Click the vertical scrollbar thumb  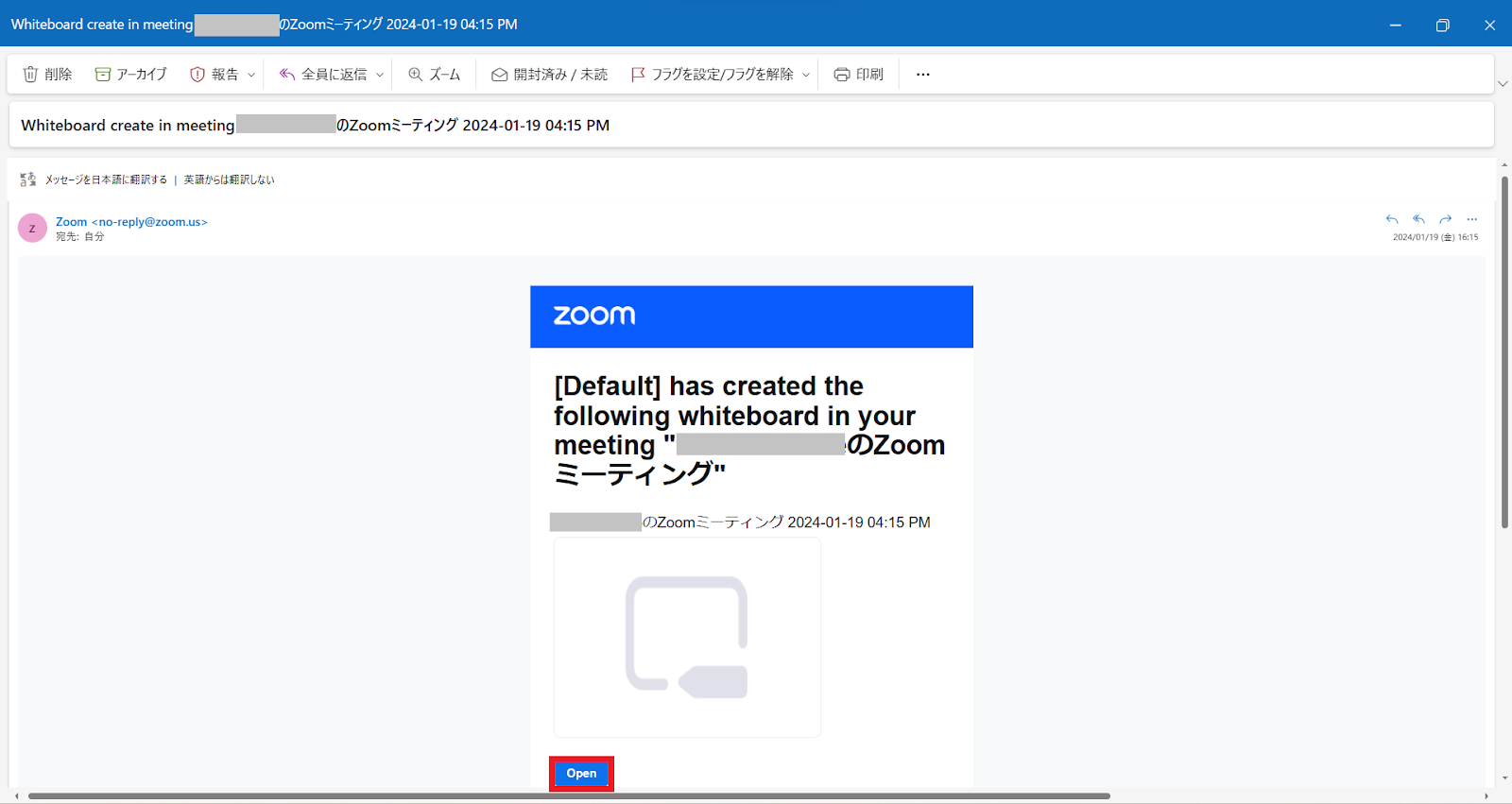[x=1504, y=351]
